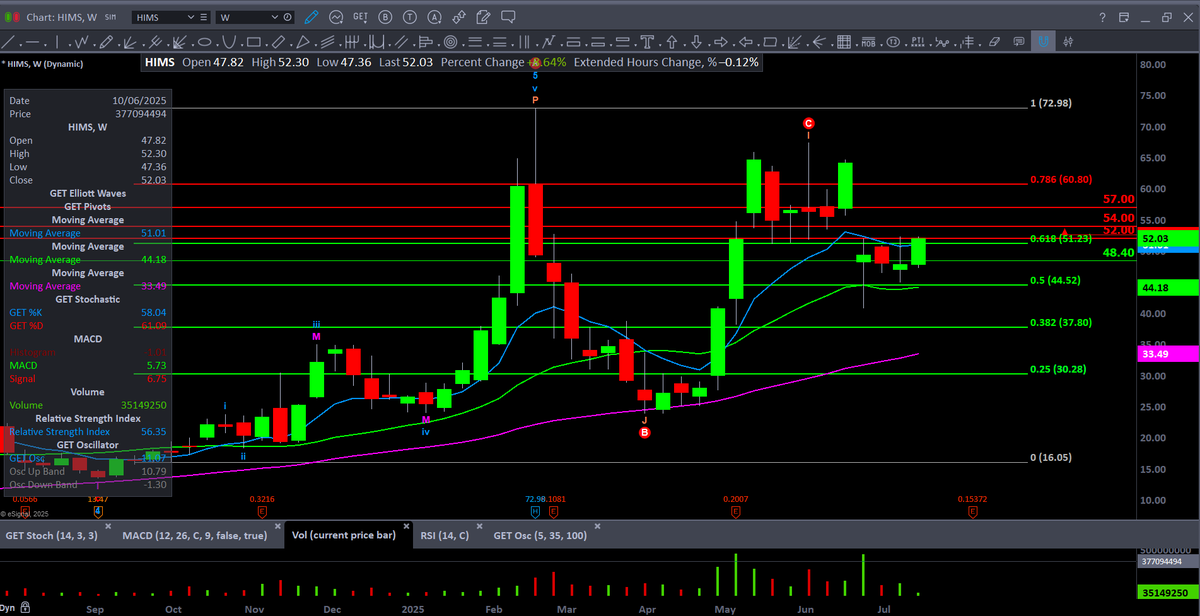
Task: Open the symbol list menu icon
Action: coord(204,17)
